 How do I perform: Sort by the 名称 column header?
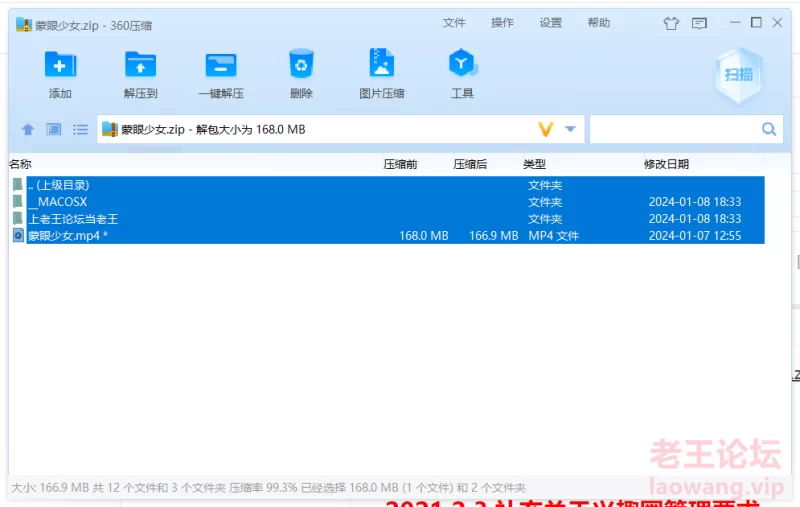[x=20, y=164]
